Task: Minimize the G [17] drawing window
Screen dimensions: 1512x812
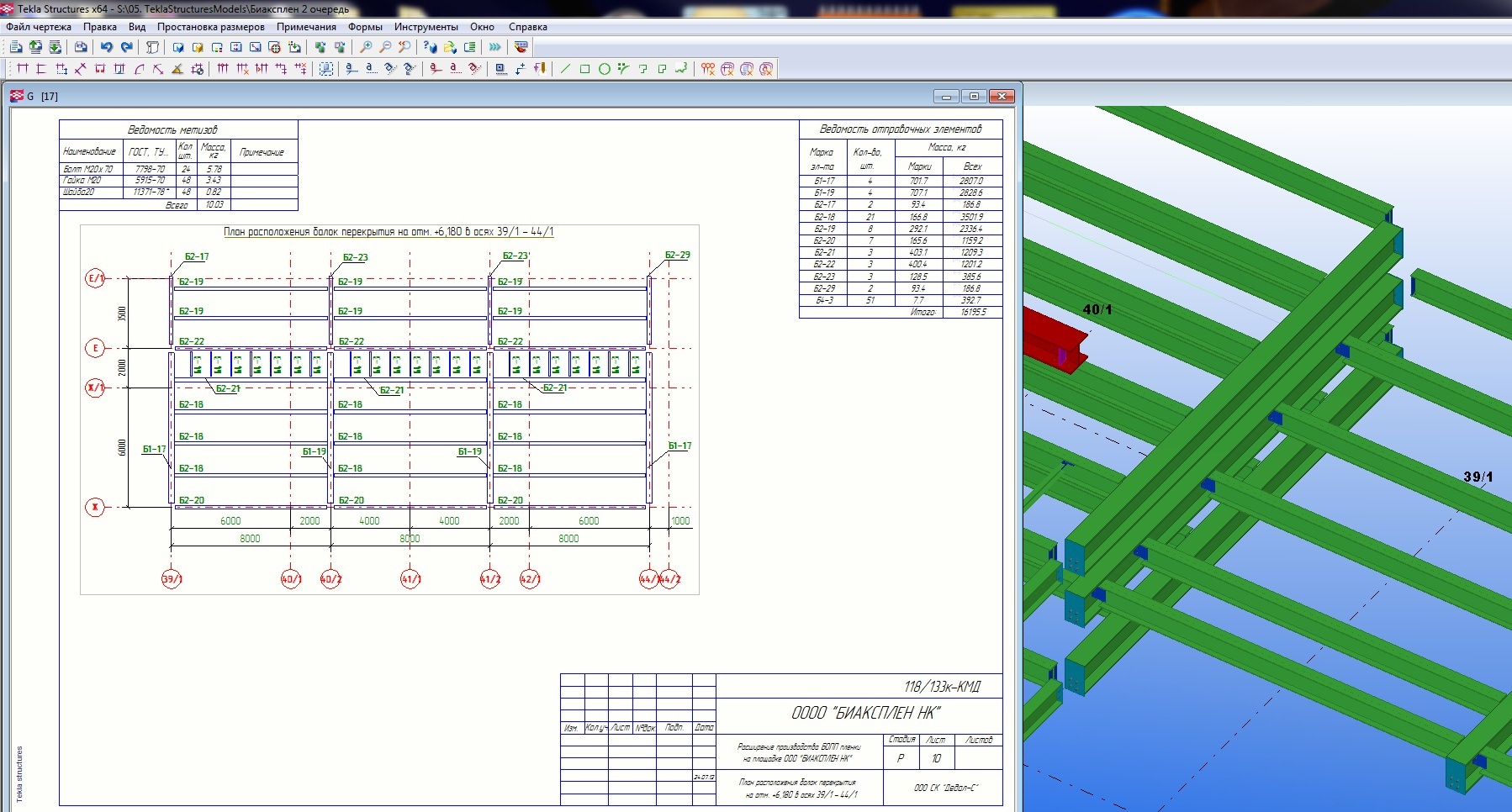Action: tap(946, 97)
